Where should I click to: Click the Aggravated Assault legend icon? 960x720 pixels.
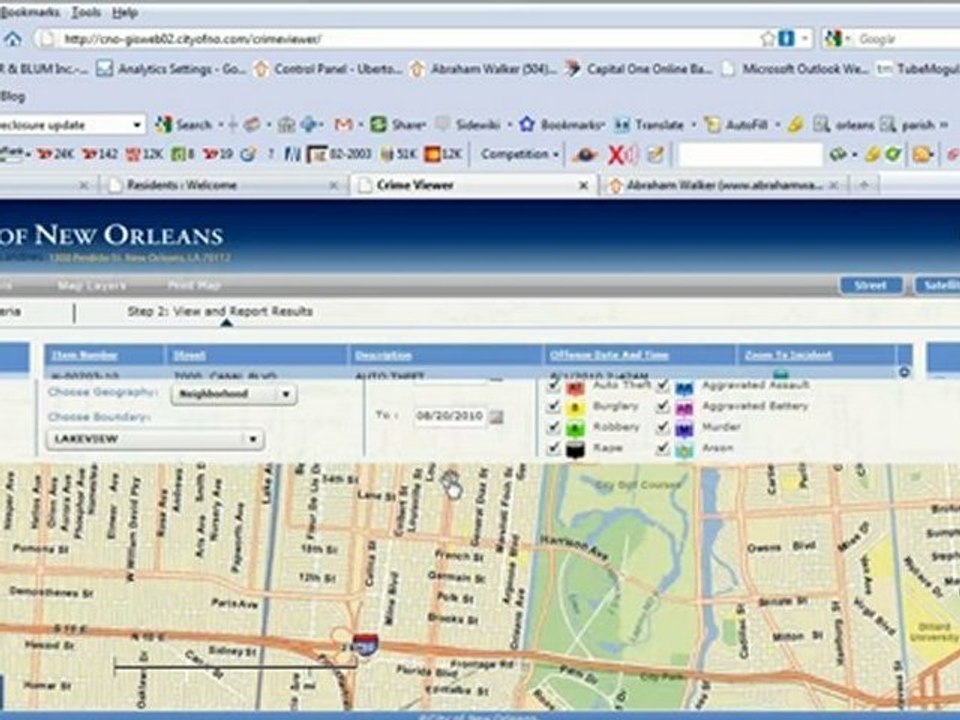coord(684,388)
